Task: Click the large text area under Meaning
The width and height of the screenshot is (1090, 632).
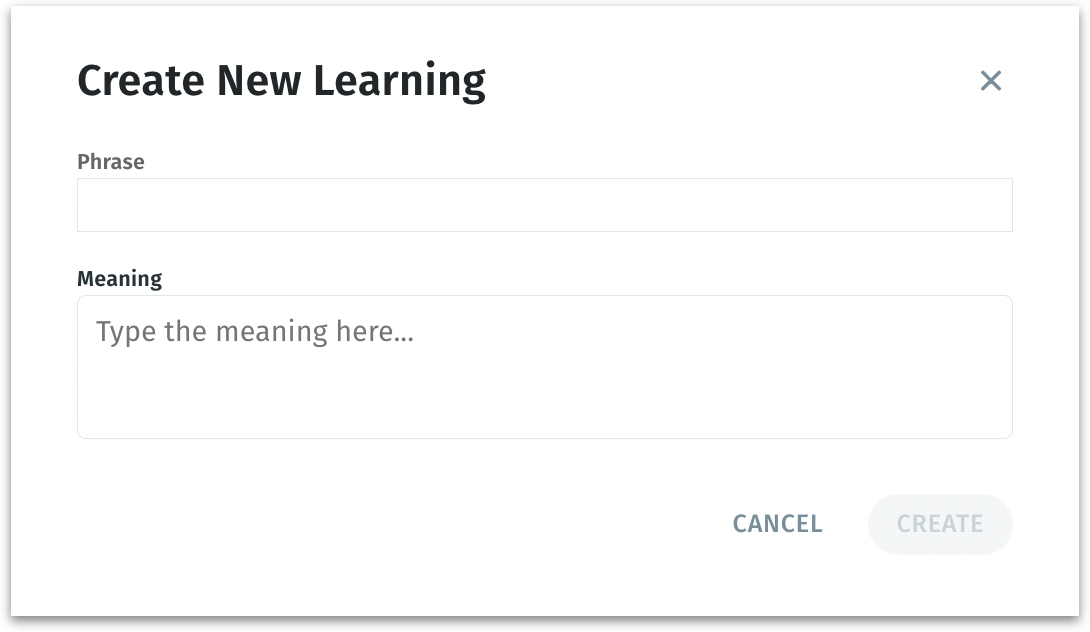Action: (x=544, y=367)
